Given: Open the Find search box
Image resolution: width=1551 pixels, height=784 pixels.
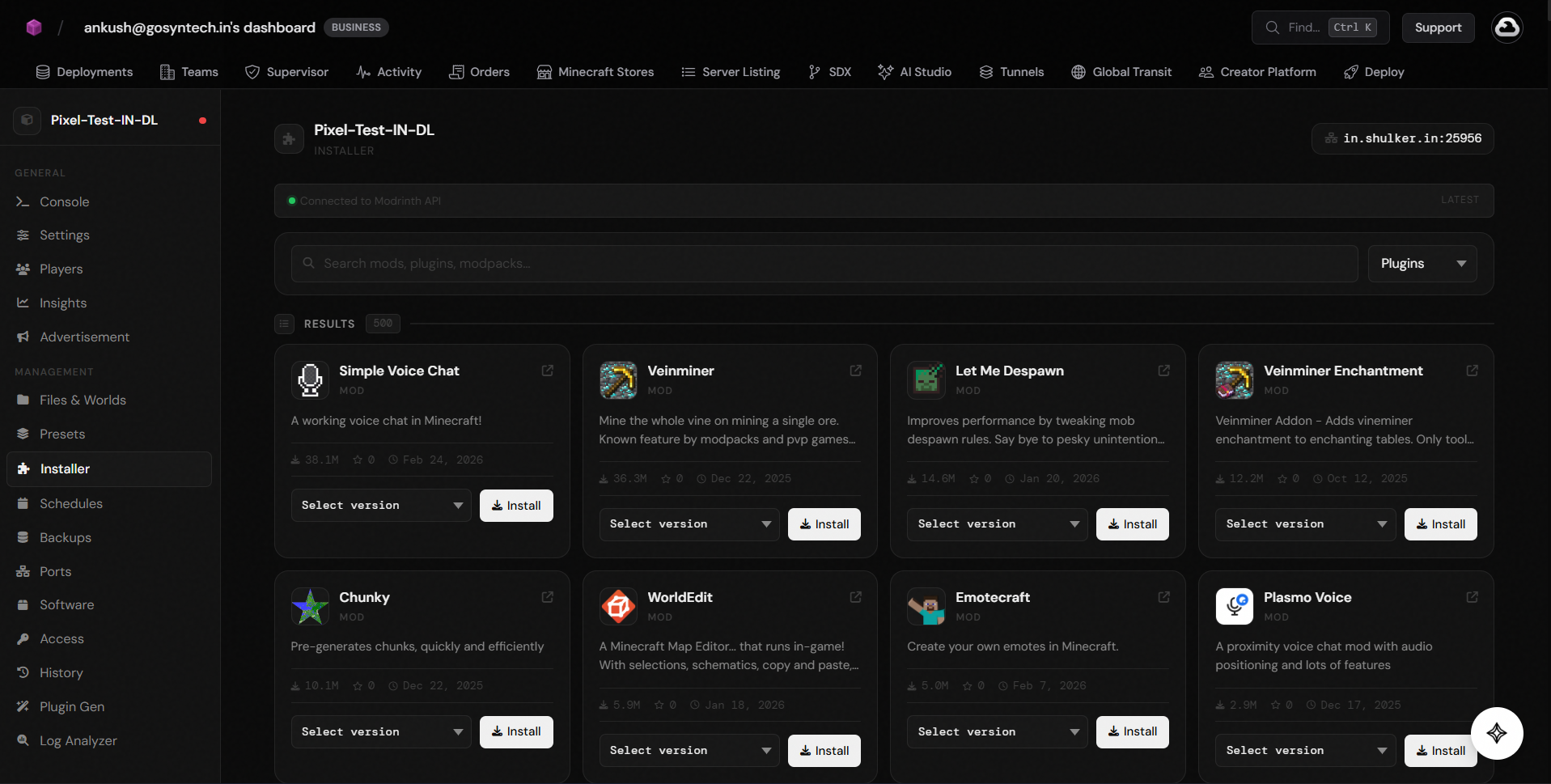Looking at the screenshot, I should pyautogui.click(x=1320, y=28).
